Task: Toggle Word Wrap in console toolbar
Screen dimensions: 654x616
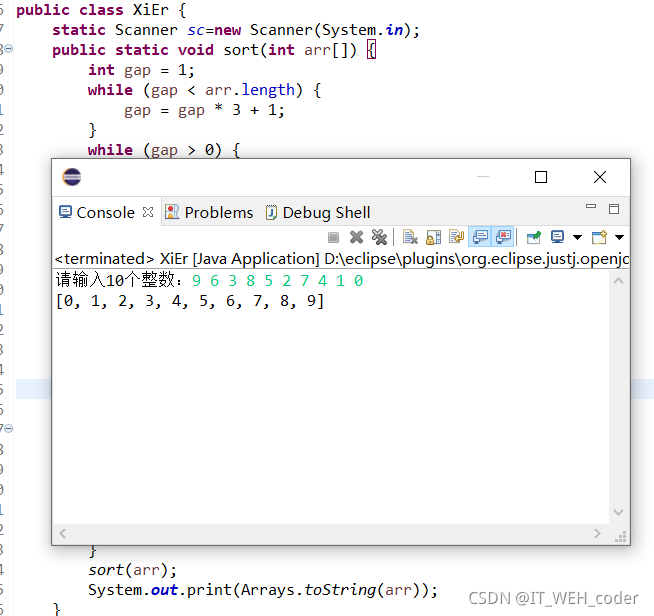Action: tap(457, 237)
